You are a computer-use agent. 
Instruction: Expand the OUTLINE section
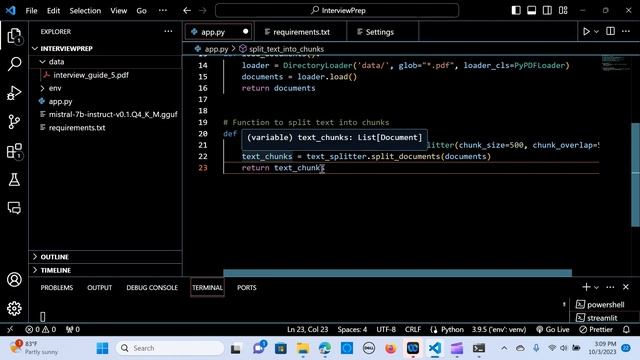click(x=106, y=257)
